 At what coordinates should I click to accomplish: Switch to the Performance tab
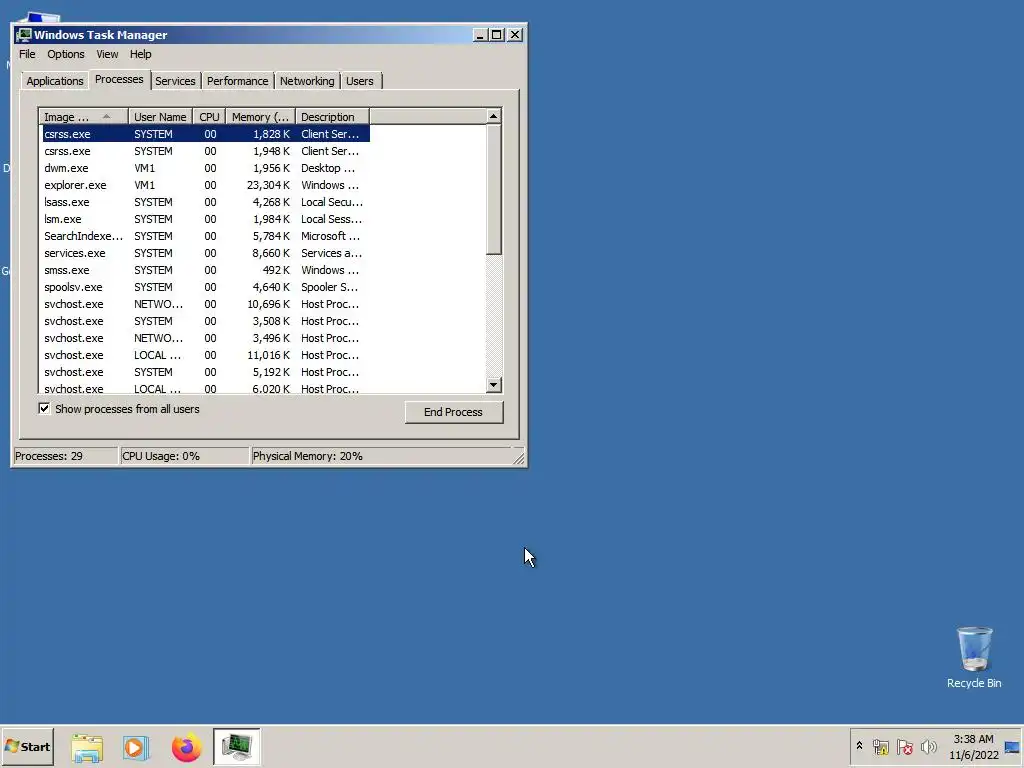pyautogui.click(x=238, y=81)
